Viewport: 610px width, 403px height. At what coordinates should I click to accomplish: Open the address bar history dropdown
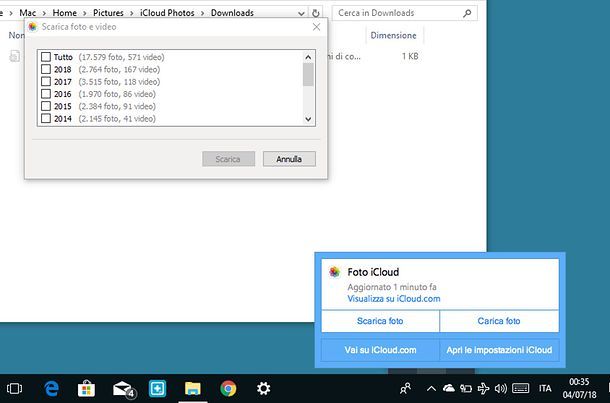click(301, 13)
